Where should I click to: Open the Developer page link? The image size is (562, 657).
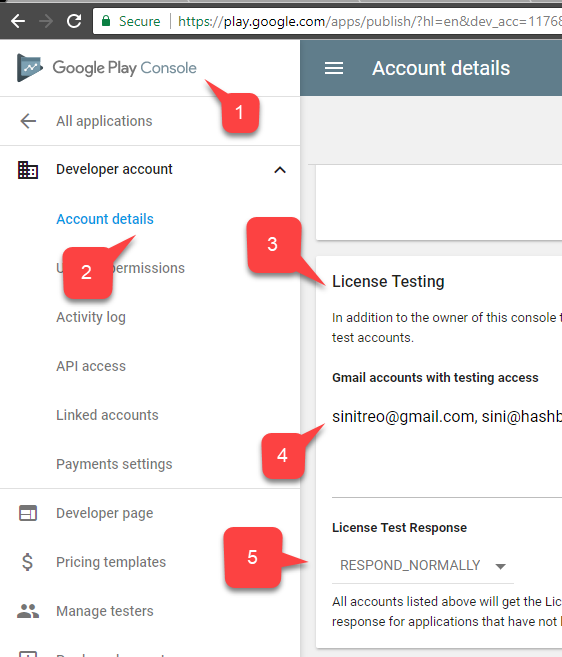tap(105, 513)
